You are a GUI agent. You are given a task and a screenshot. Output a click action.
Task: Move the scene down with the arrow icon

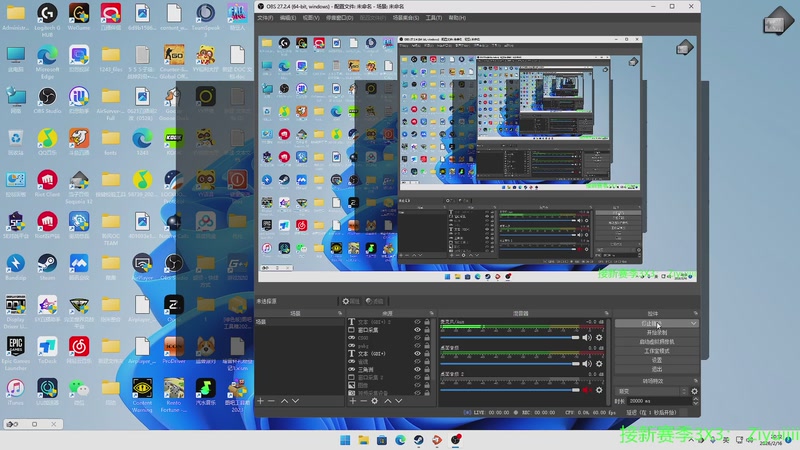pyautogui.click(x=295, y=401)
